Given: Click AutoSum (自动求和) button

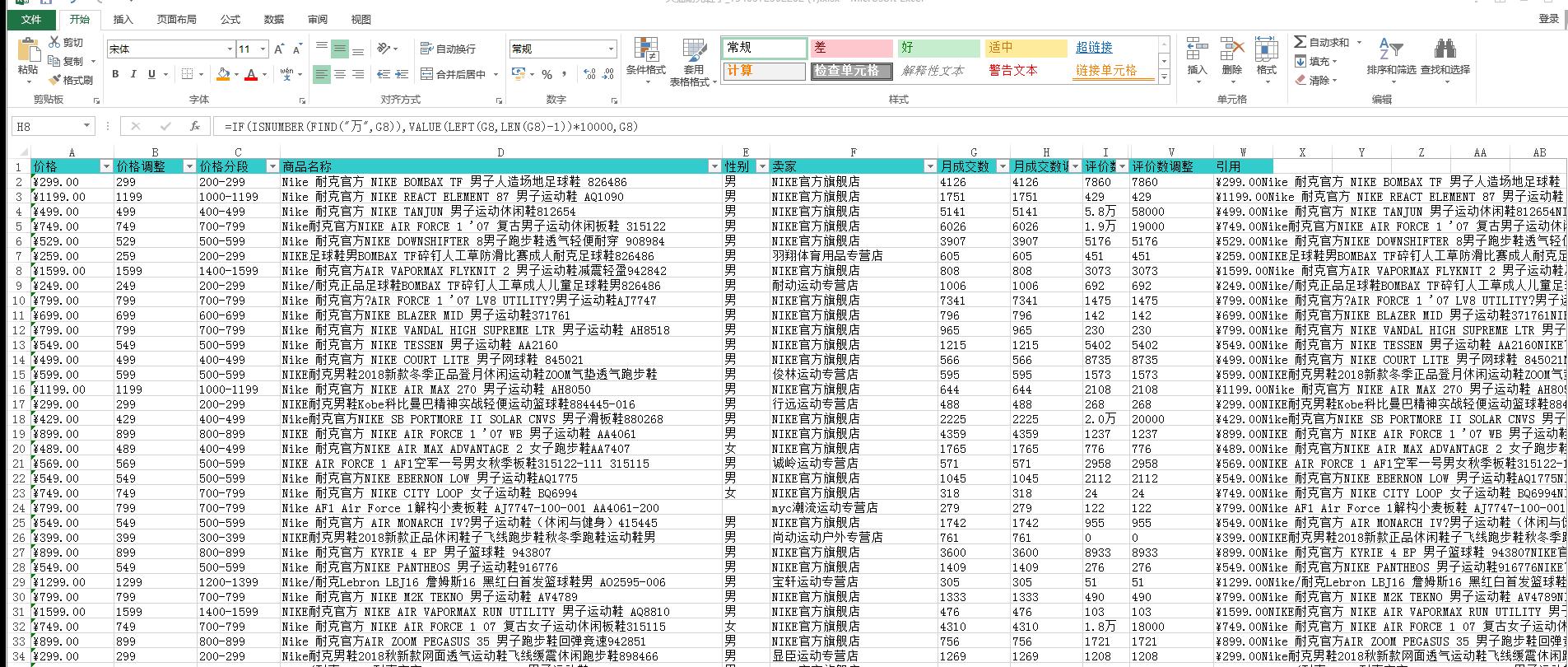Looking at the screenshot, I should click(x=1322, y=42).
